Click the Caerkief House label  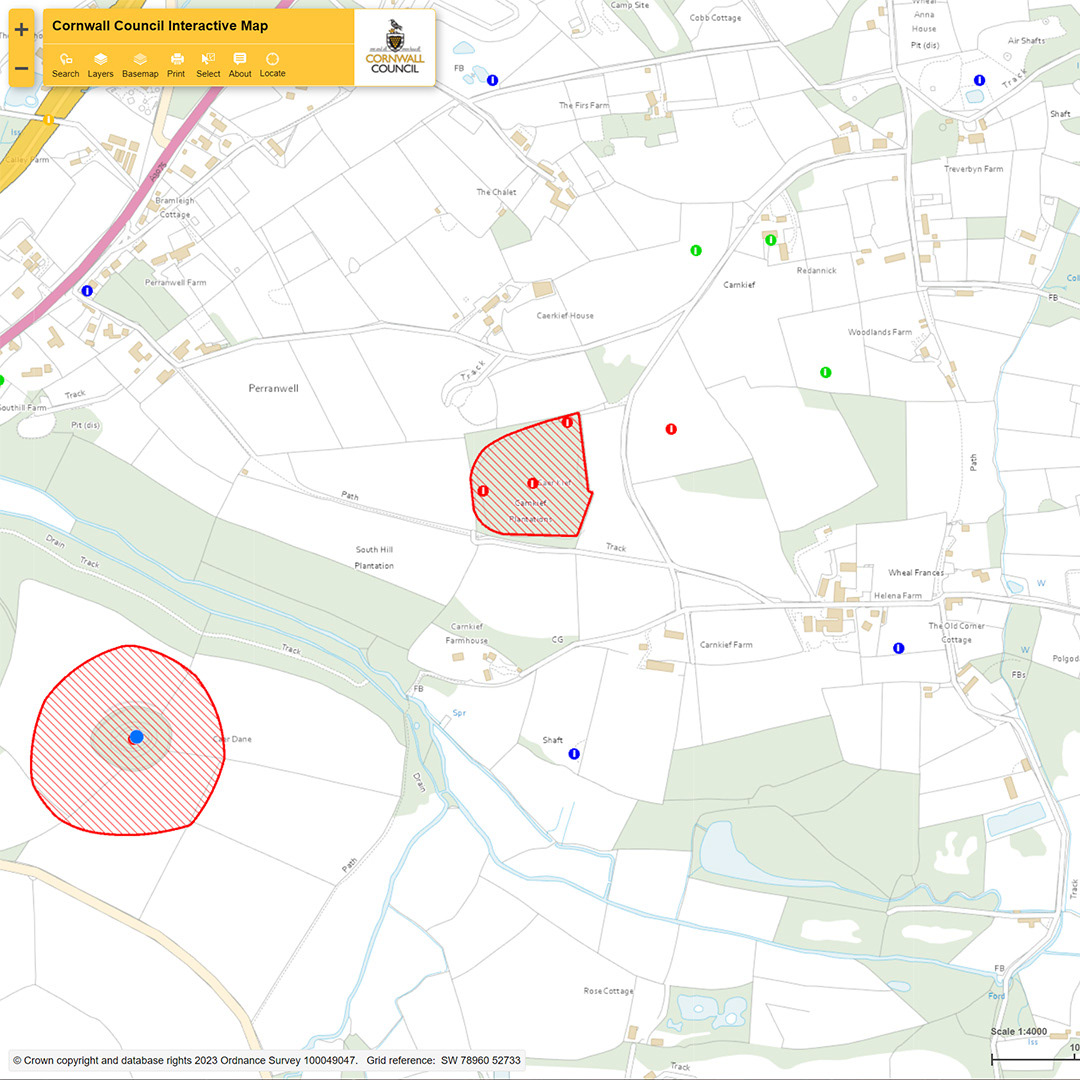[x=565, y=315]
